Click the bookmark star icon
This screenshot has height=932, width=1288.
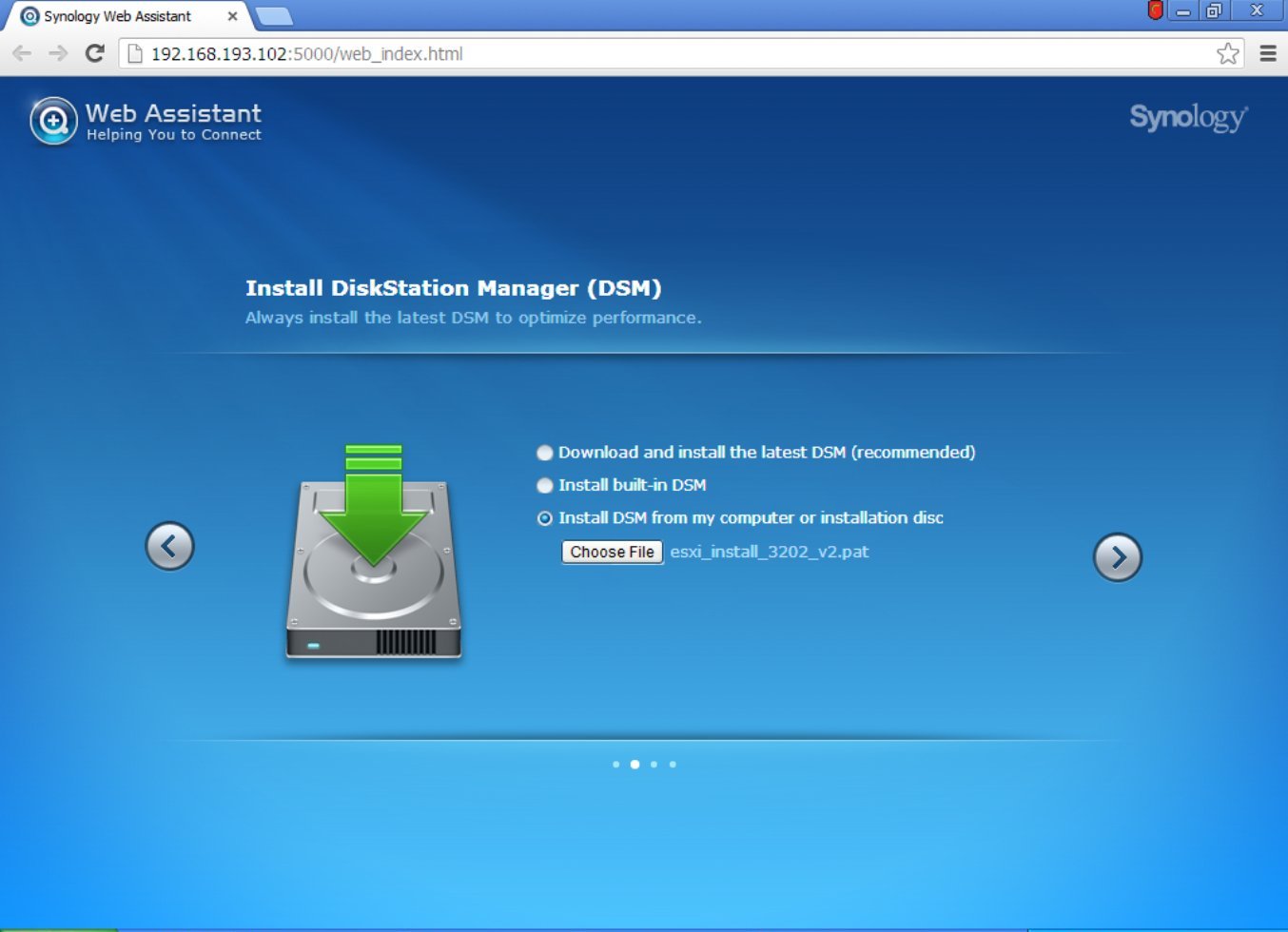pyautogui.click(x=1227, y=54)
